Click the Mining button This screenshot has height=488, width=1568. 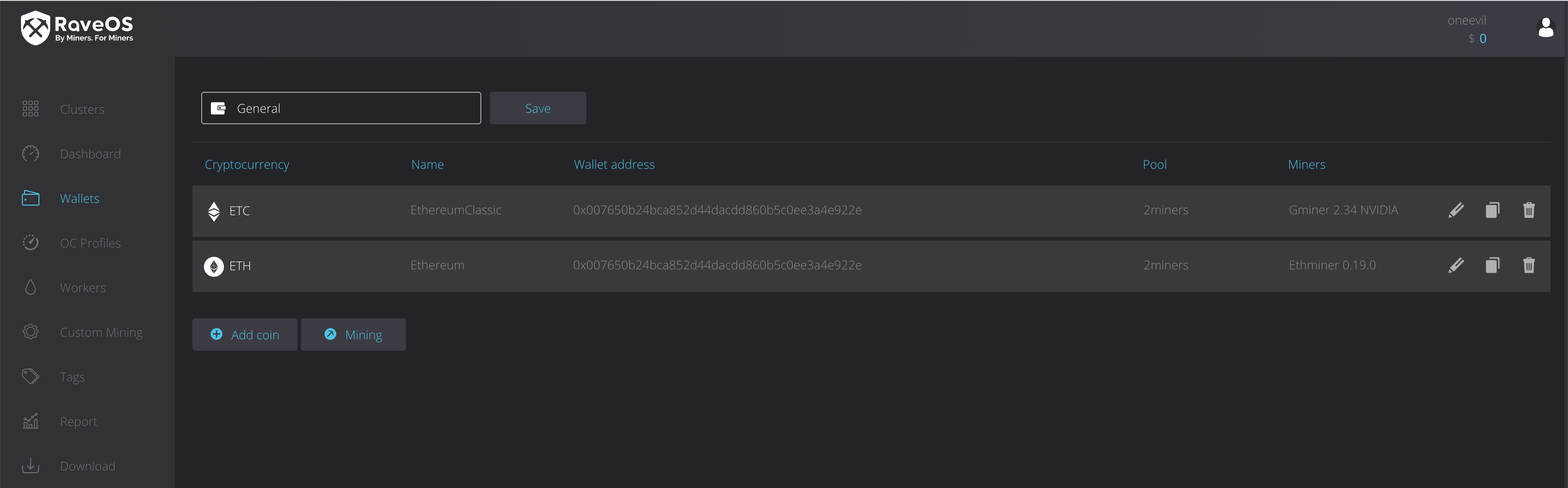[353, 335]
